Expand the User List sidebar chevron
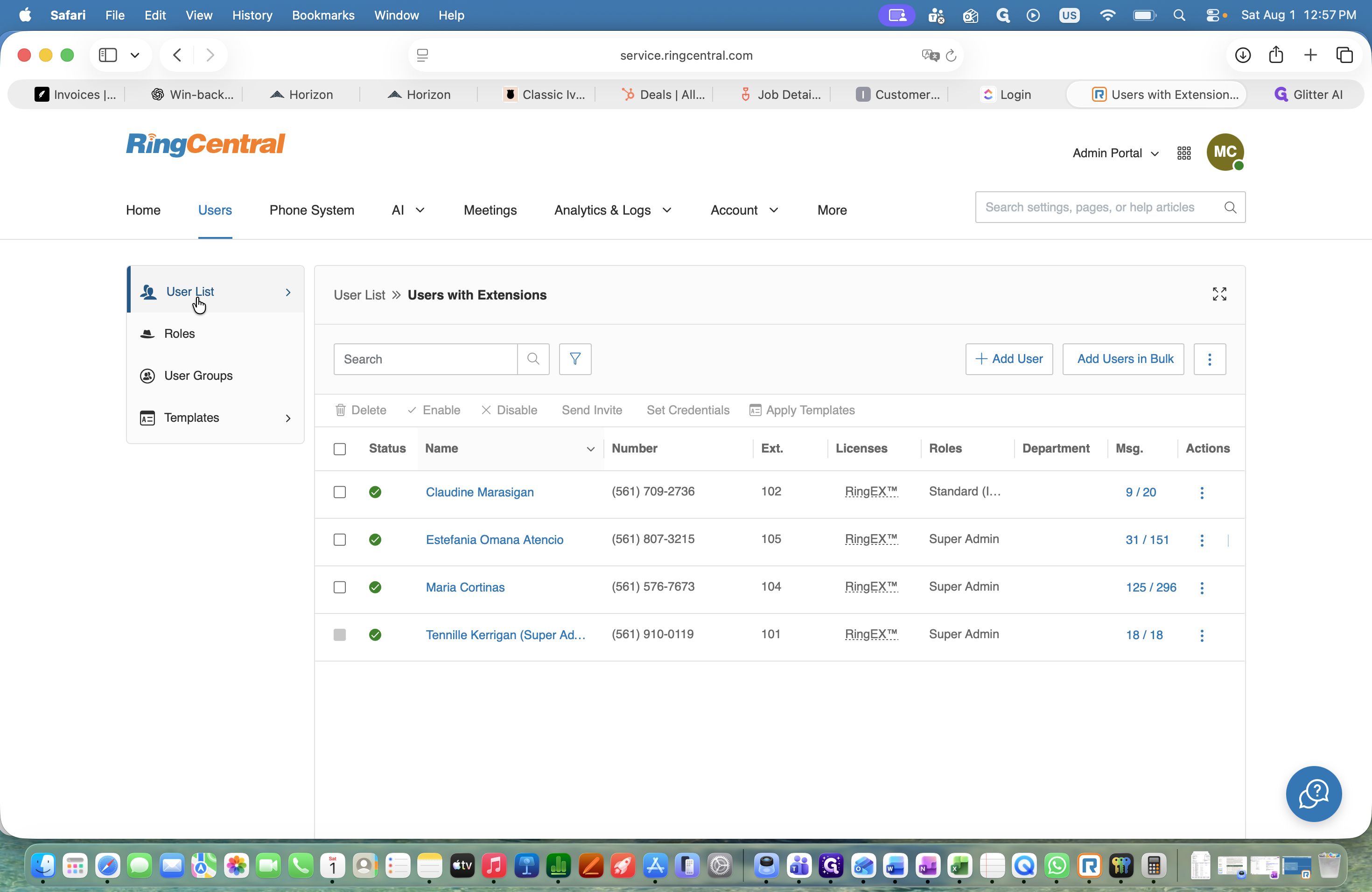The image size is (1372, 892). [288, 292]
